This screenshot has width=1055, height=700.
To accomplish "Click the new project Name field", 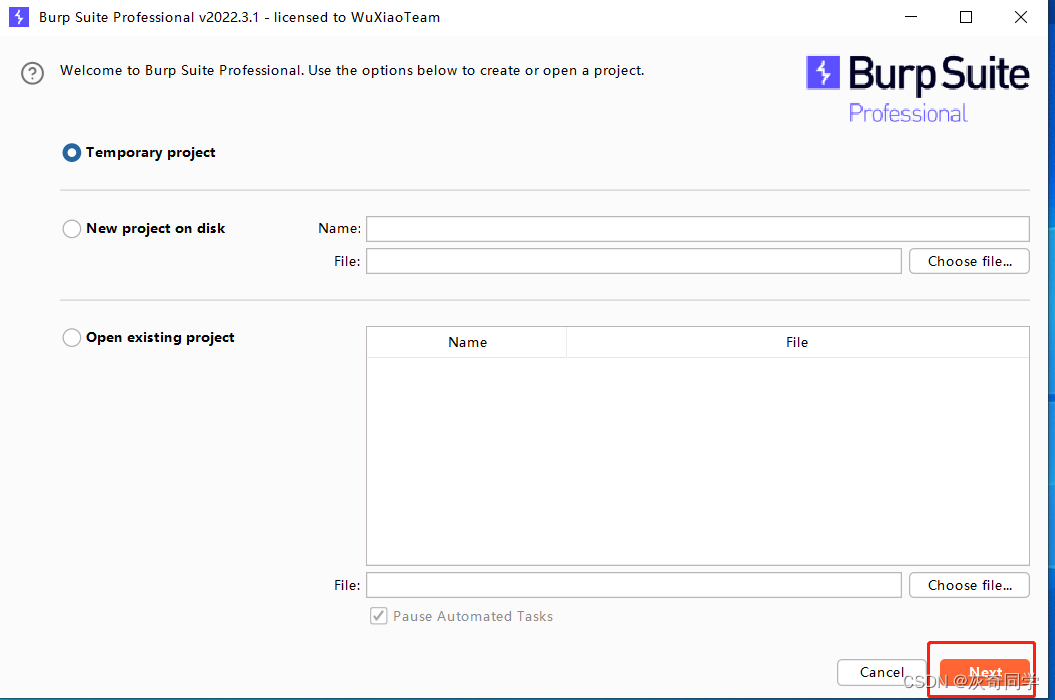I will tap(698, 229).
